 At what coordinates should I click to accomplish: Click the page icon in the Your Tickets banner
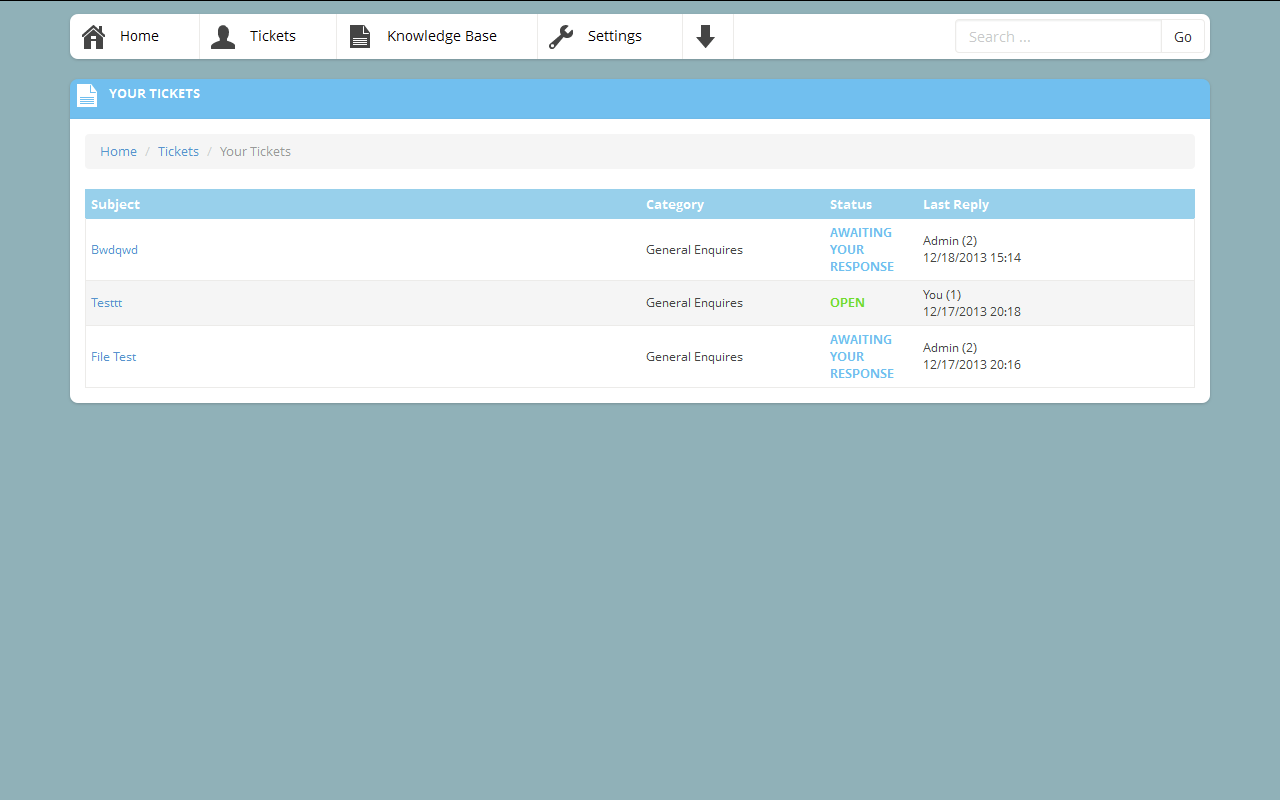click(x=86, y=94)
